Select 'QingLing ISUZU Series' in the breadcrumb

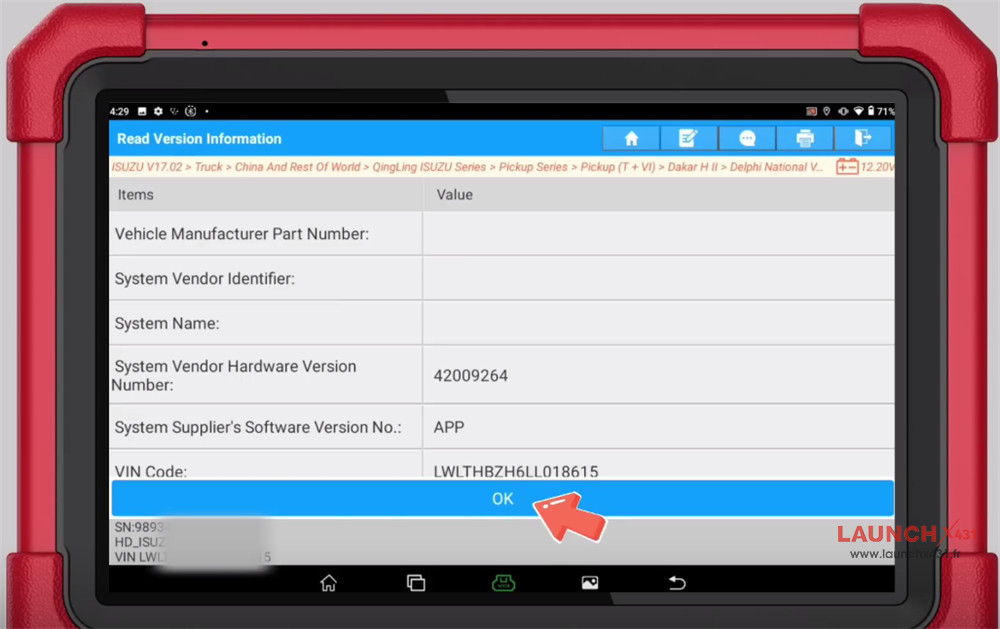tap(429, 167)
